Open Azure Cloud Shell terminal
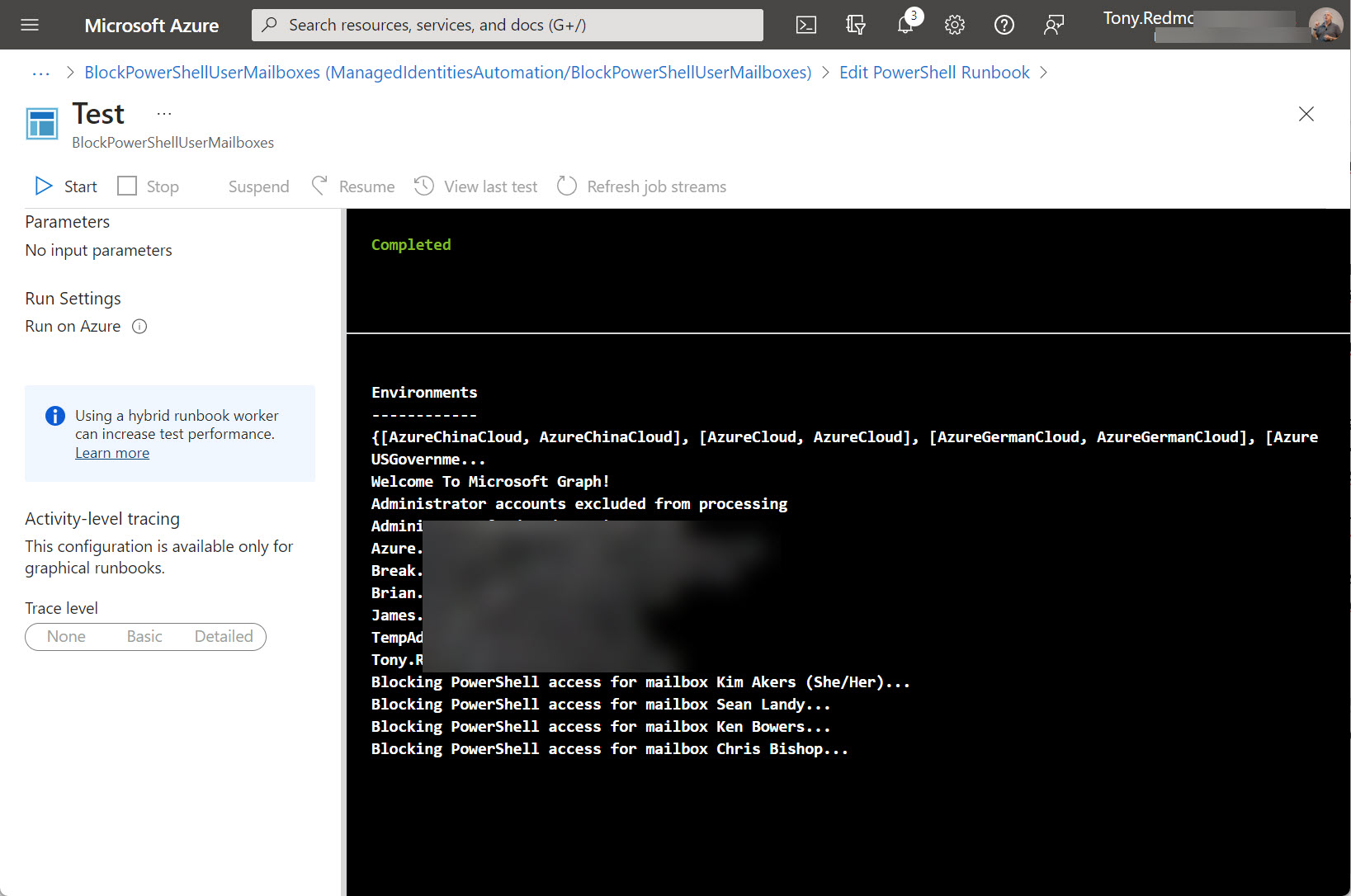 coord(806,25)
